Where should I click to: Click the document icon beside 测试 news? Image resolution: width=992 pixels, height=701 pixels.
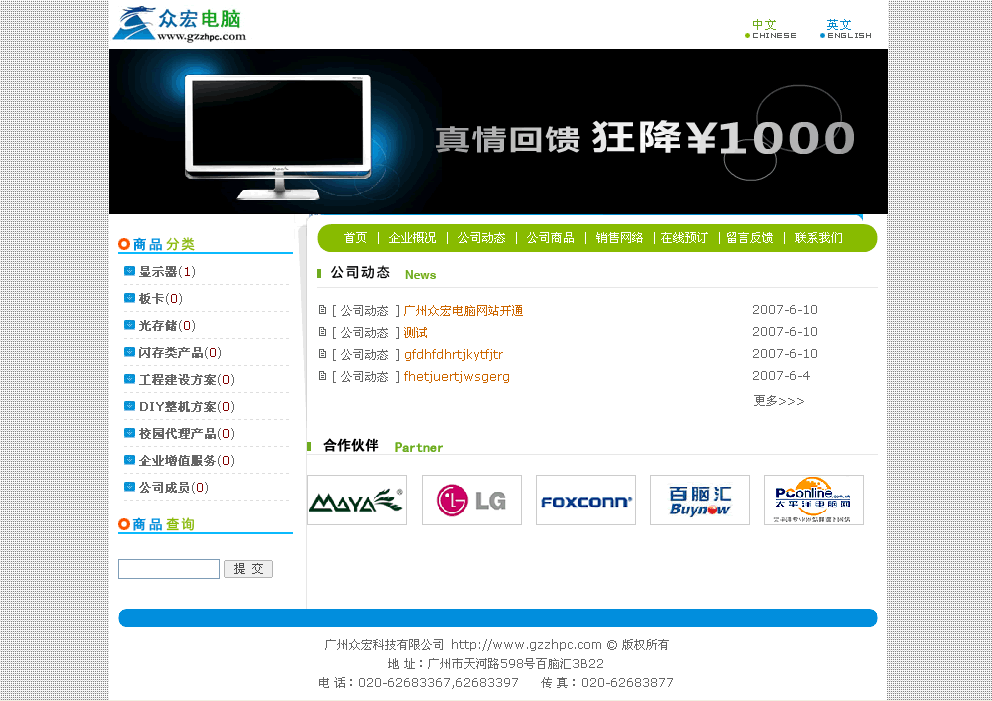click(322, 332)
